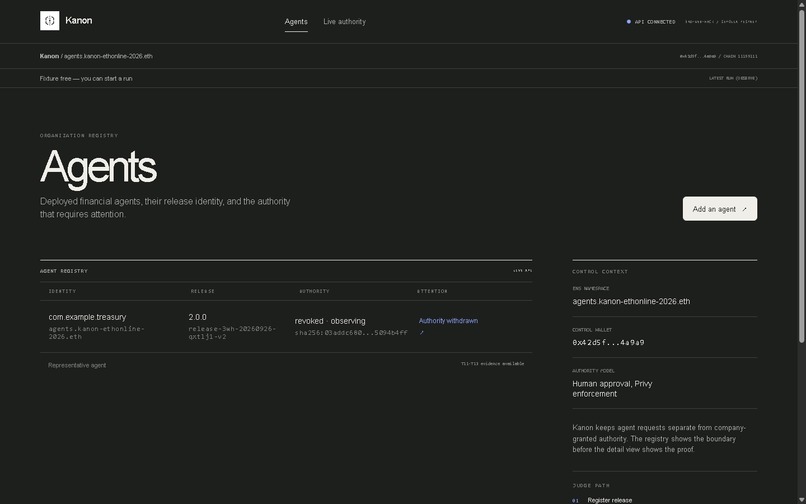Click the LATEST RUN indicator
Image resolution: width=806 pixels, height=504 pixels.
(x=733, y=78)
